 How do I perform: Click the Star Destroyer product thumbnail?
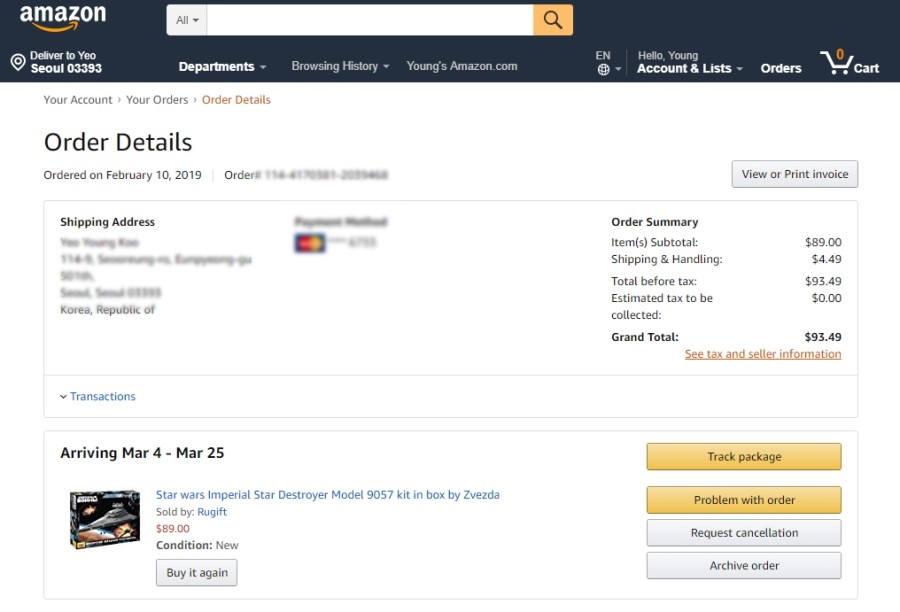coord(104,518)
